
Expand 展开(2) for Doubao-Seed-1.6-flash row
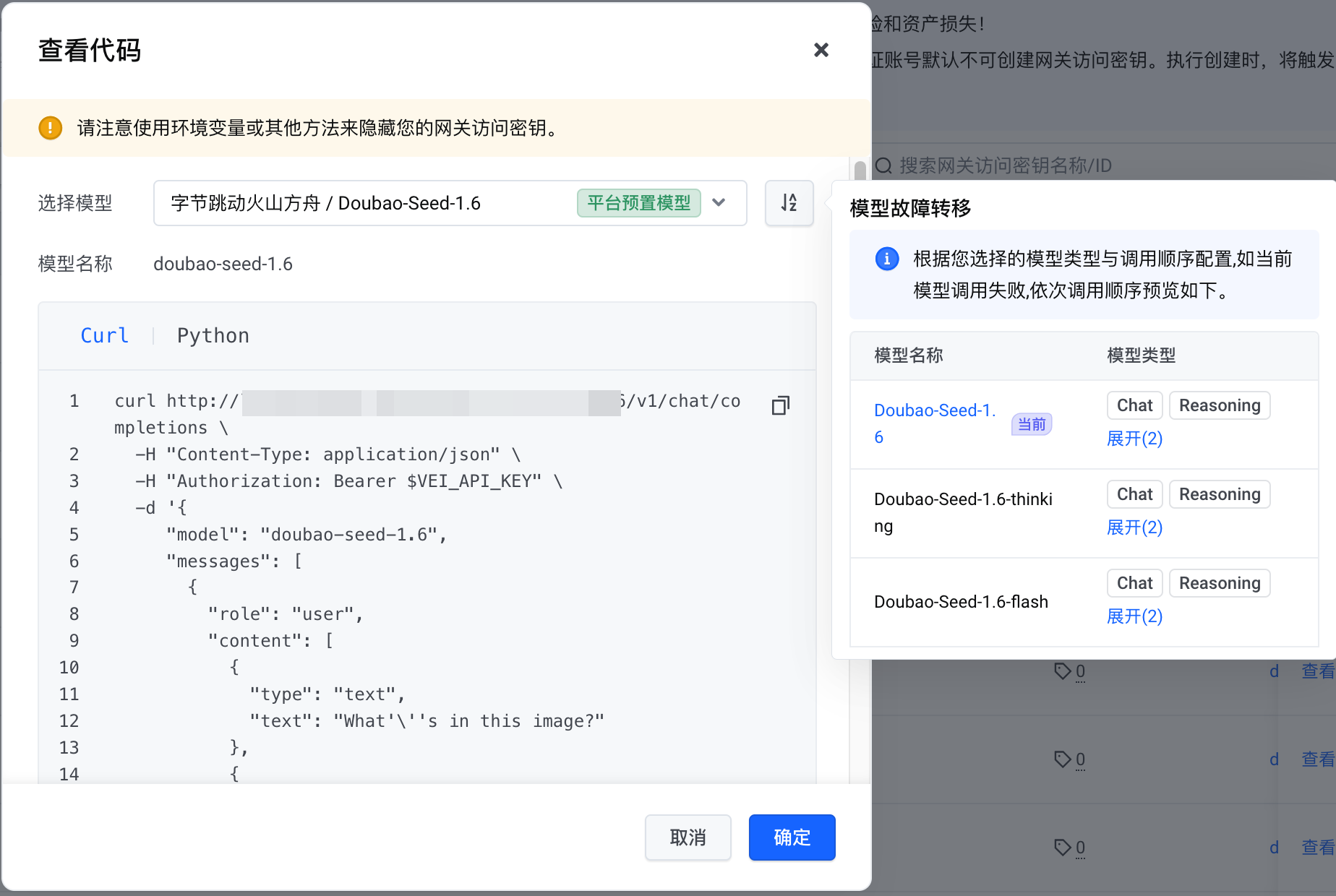(1134, 616)
